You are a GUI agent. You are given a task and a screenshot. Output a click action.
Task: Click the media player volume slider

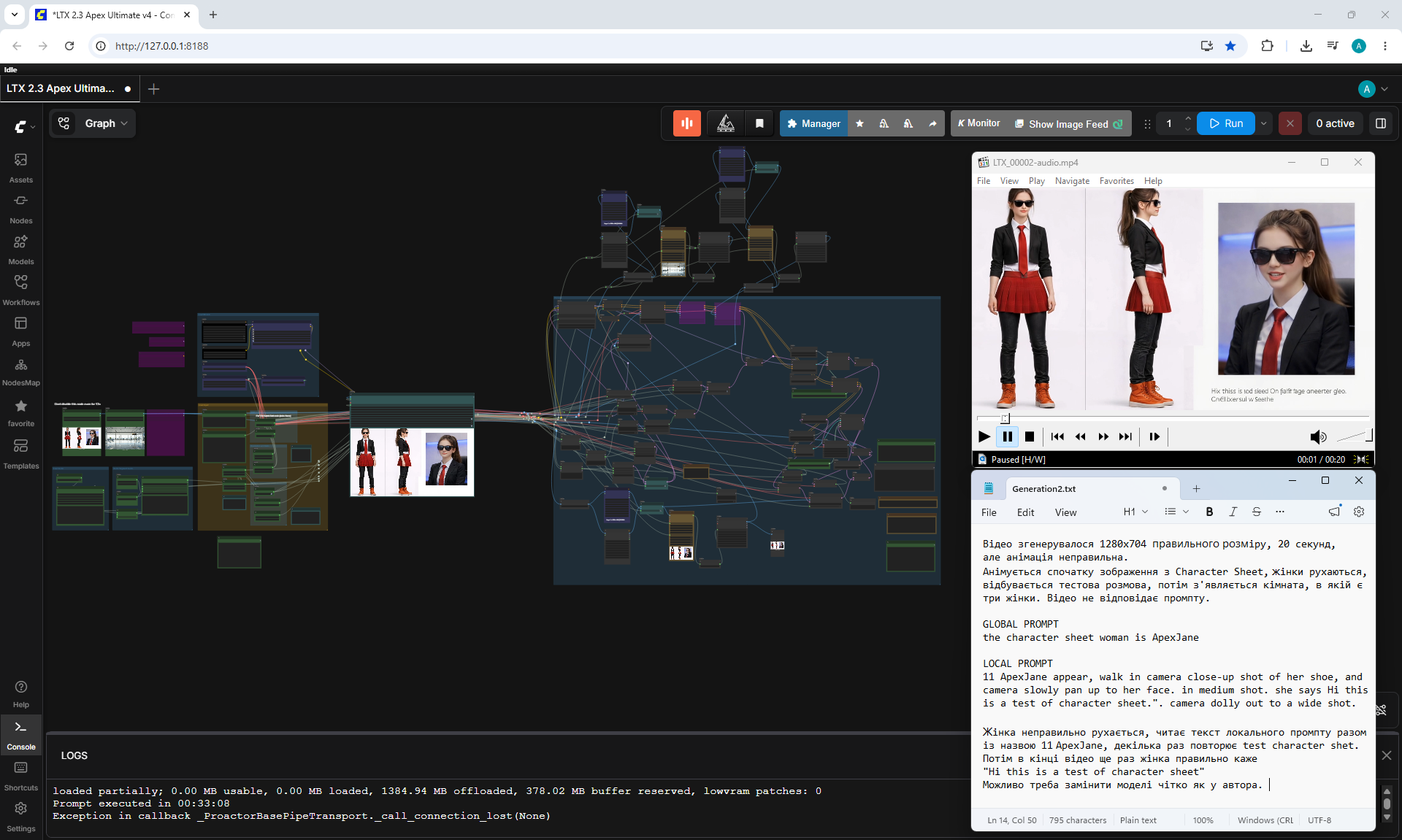pos(1355,436)
